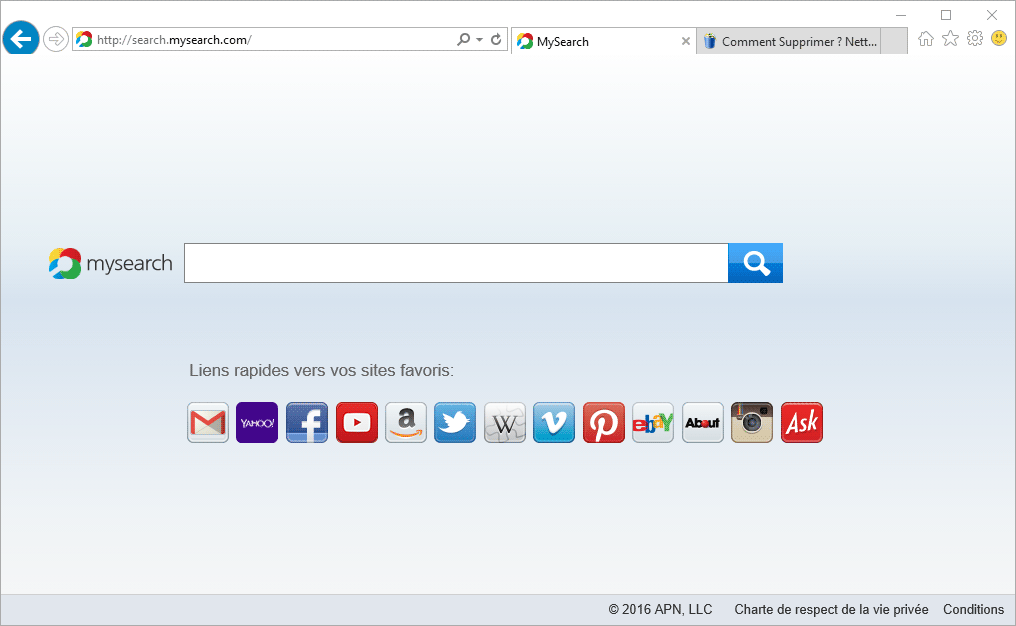Open the Twitter quick link
The height and width of the screenshot is (626, 1016).
[x=455, y=423]
